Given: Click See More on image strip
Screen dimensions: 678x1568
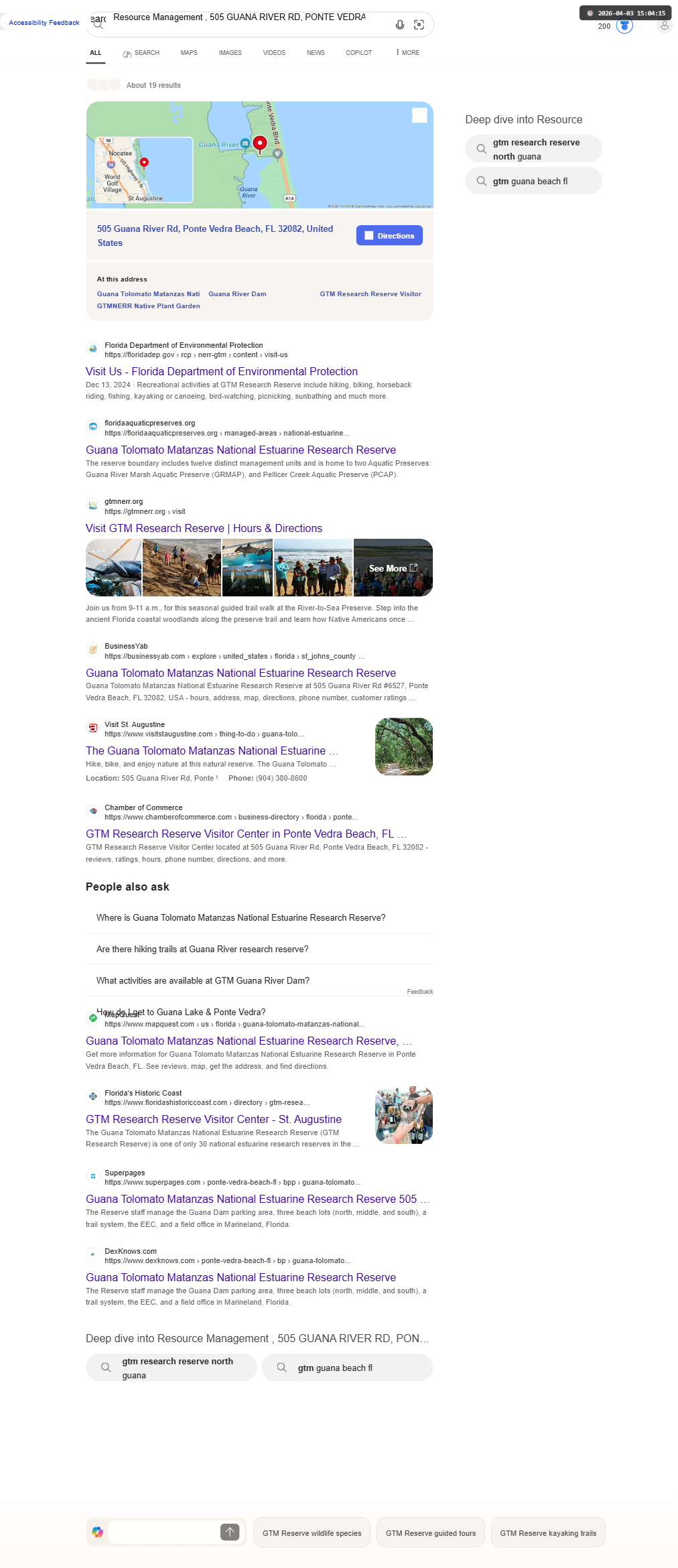Looking at the screenshot, I should [393, 568].
